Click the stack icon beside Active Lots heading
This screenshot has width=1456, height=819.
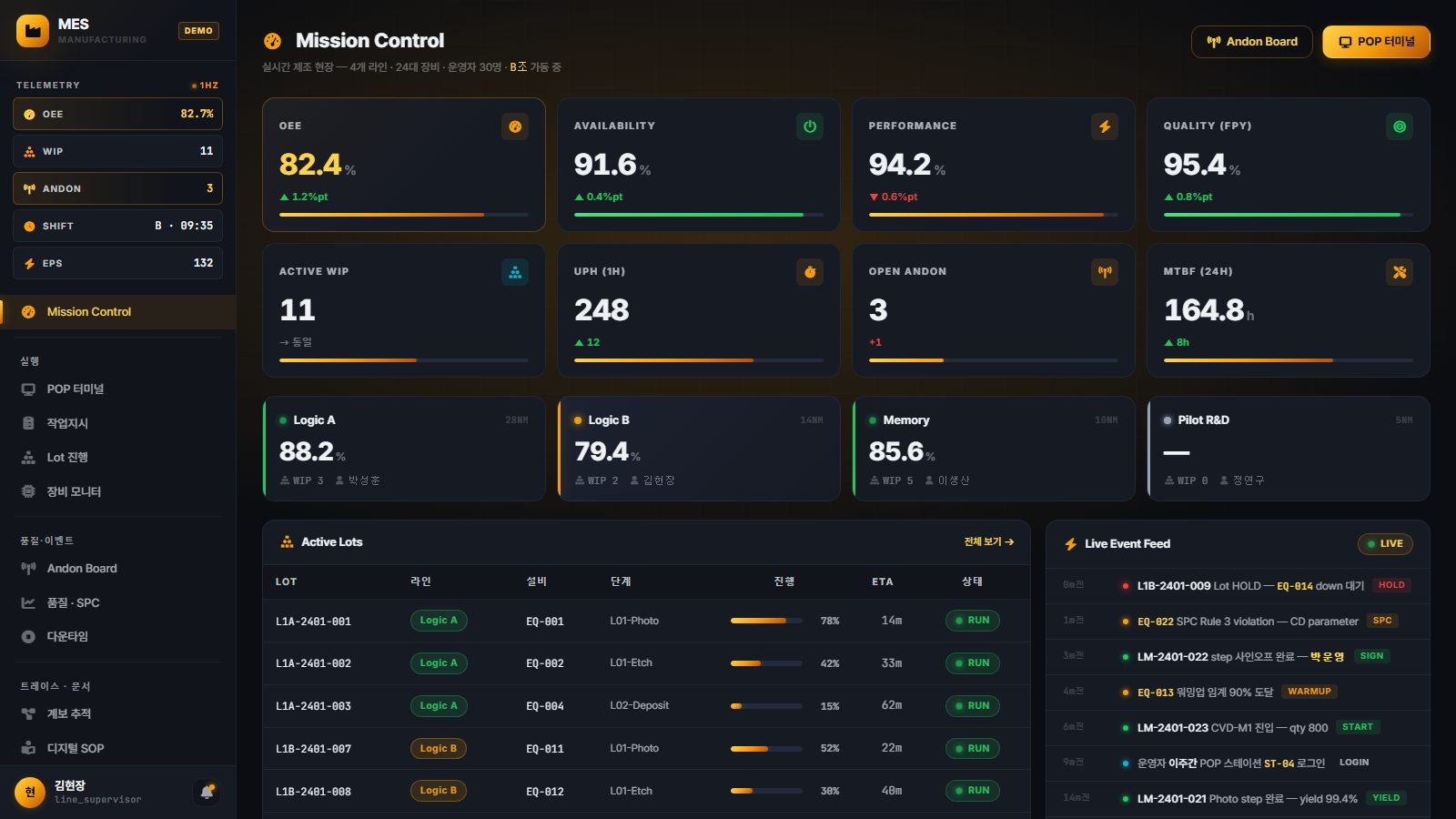(287, 541)
